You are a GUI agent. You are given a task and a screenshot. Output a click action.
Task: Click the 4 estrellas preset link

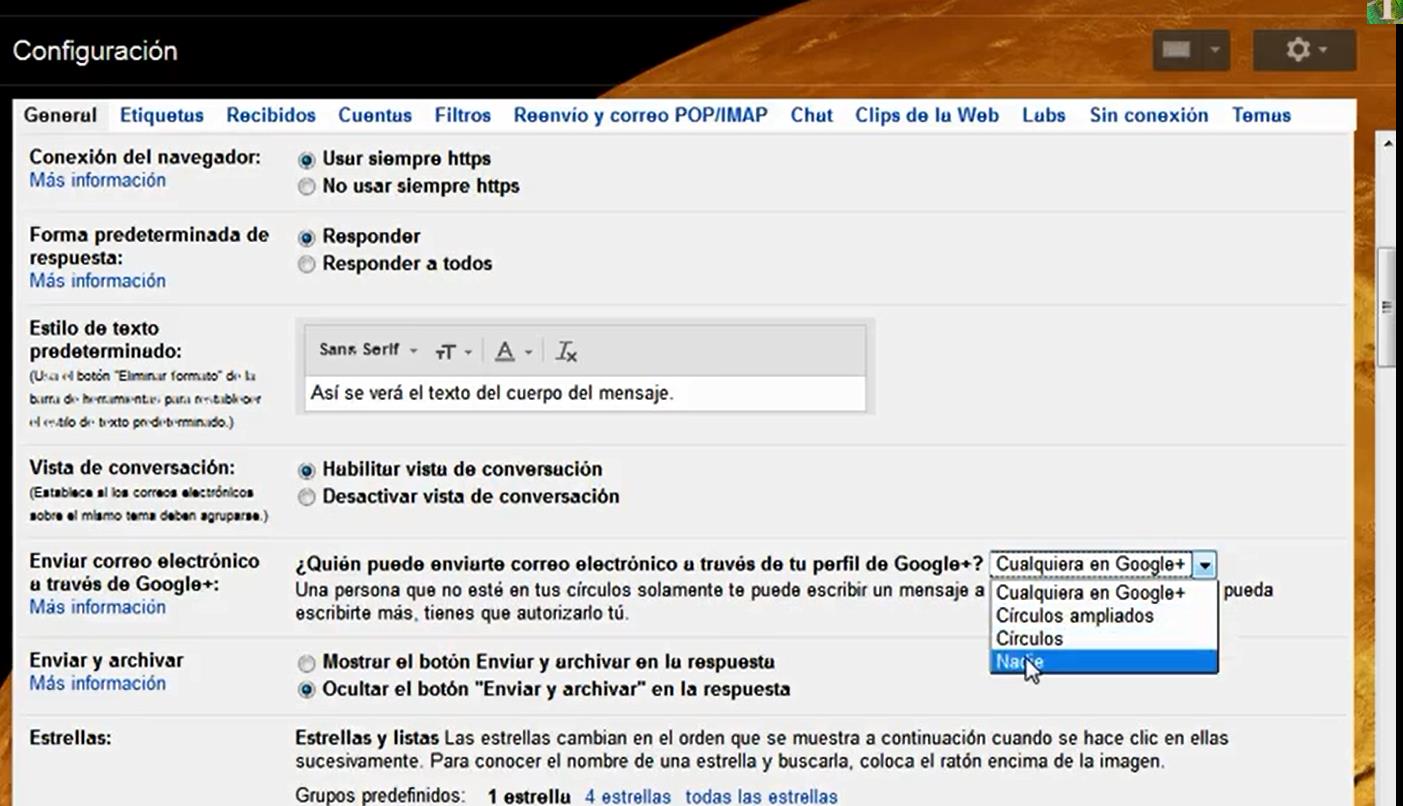628,797
